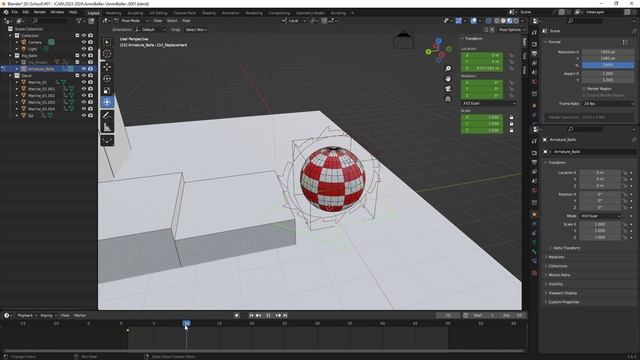Uncheck the Decor collection exclude checkbox
The image size is (640, 360).
point(77,76)
